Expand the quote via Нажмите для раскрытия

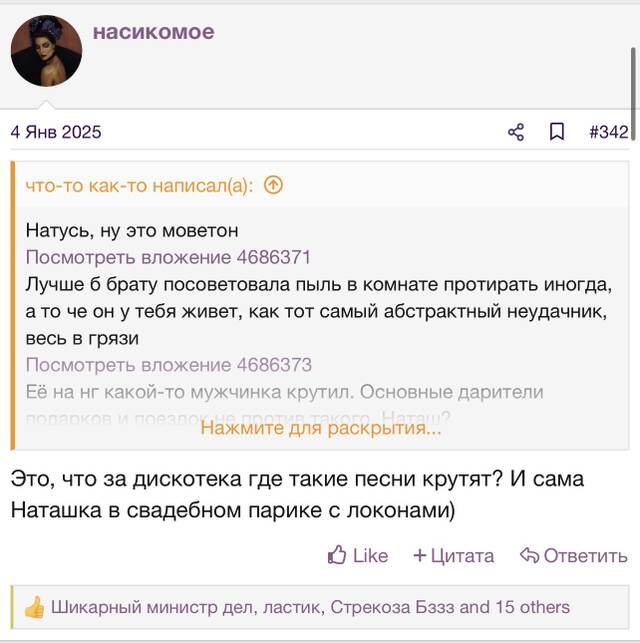321,428
